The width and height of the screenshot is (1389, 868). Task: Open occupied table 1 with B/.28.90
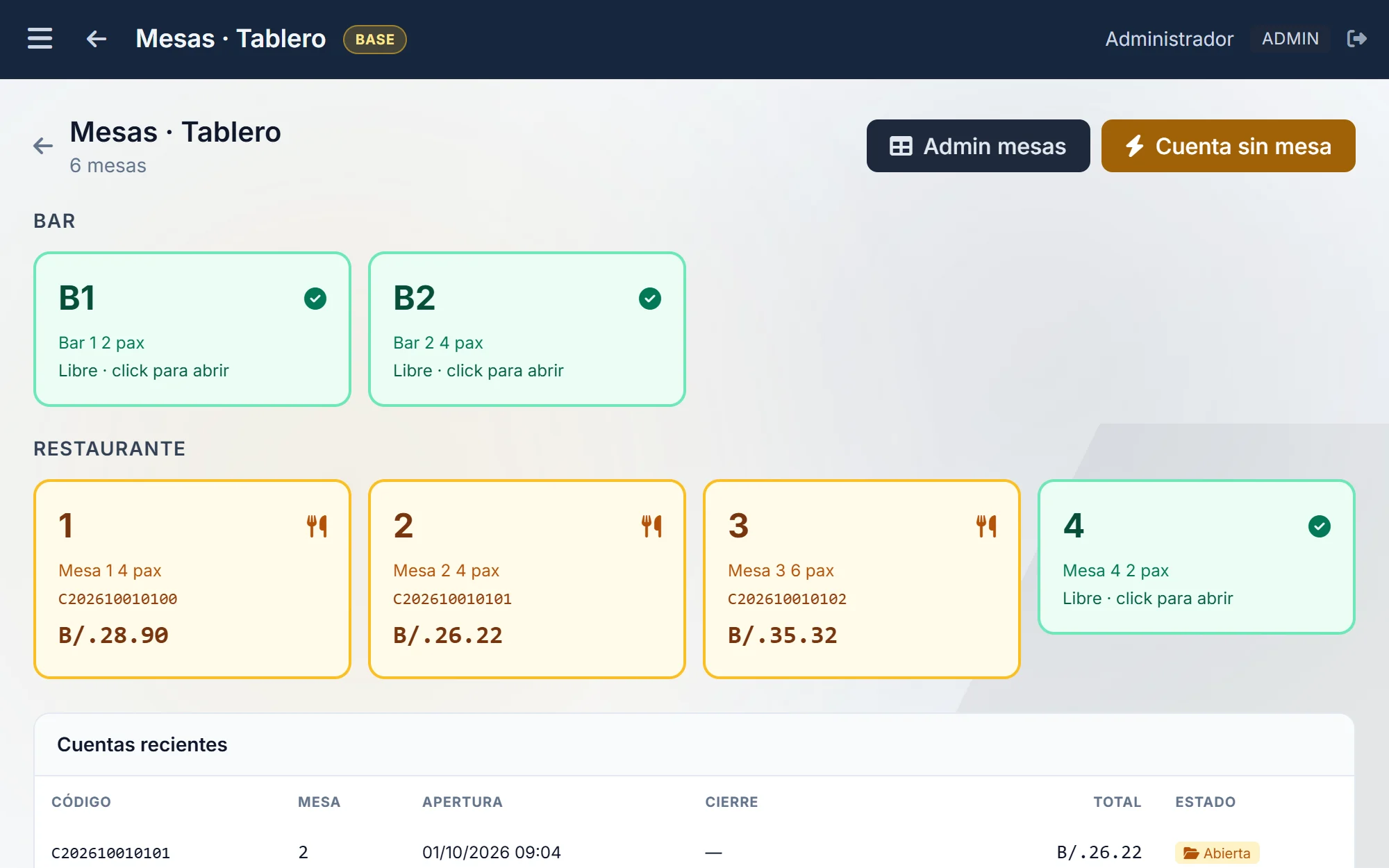pyautogui.click(x=192, y=579)
